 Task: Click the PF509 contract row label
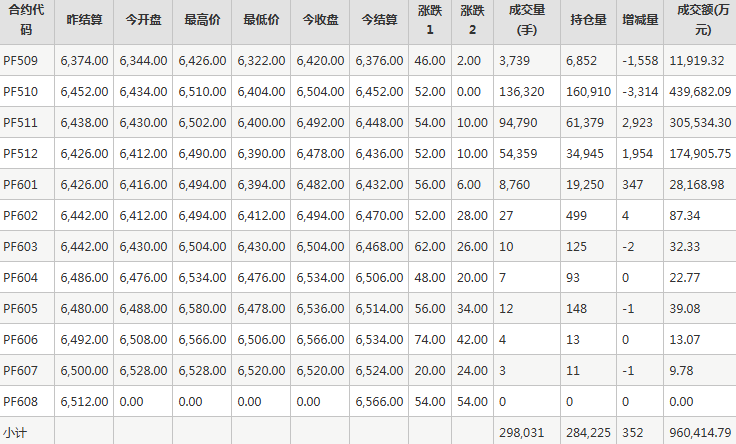tap(21, 61)
